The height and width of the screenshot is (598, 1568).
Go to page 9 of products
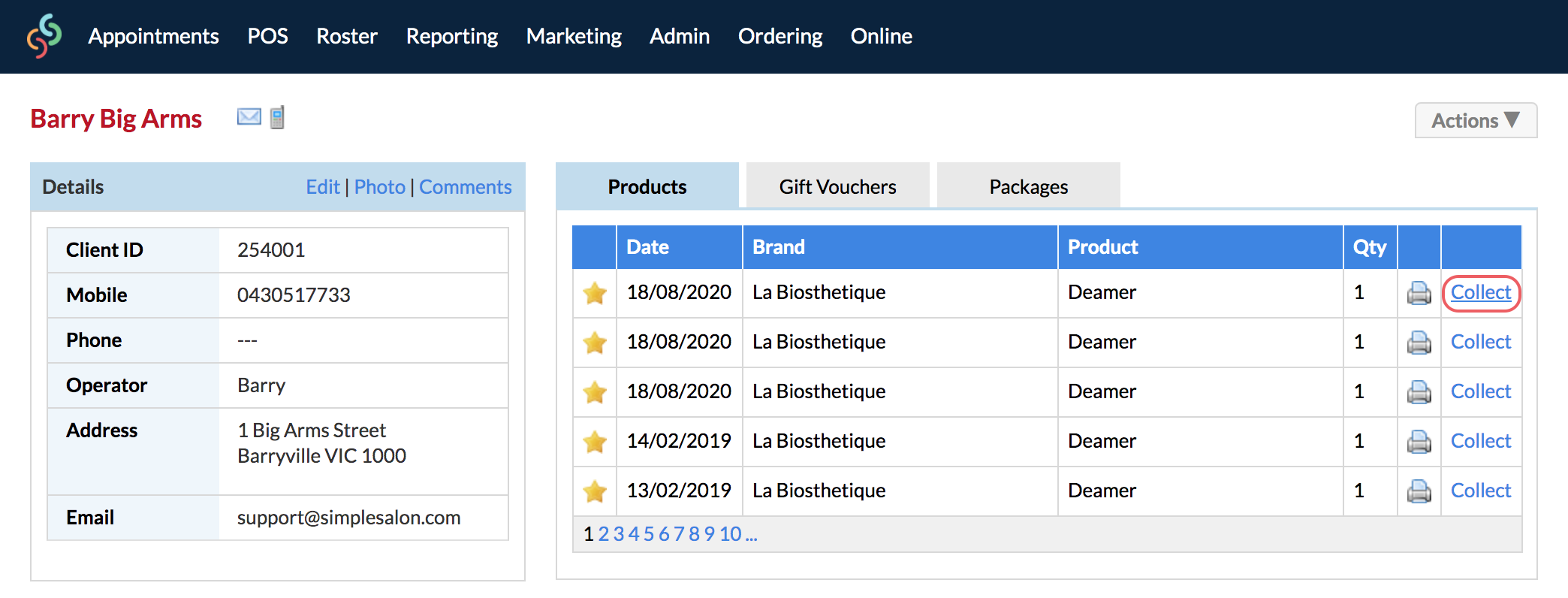coord(709,534)
